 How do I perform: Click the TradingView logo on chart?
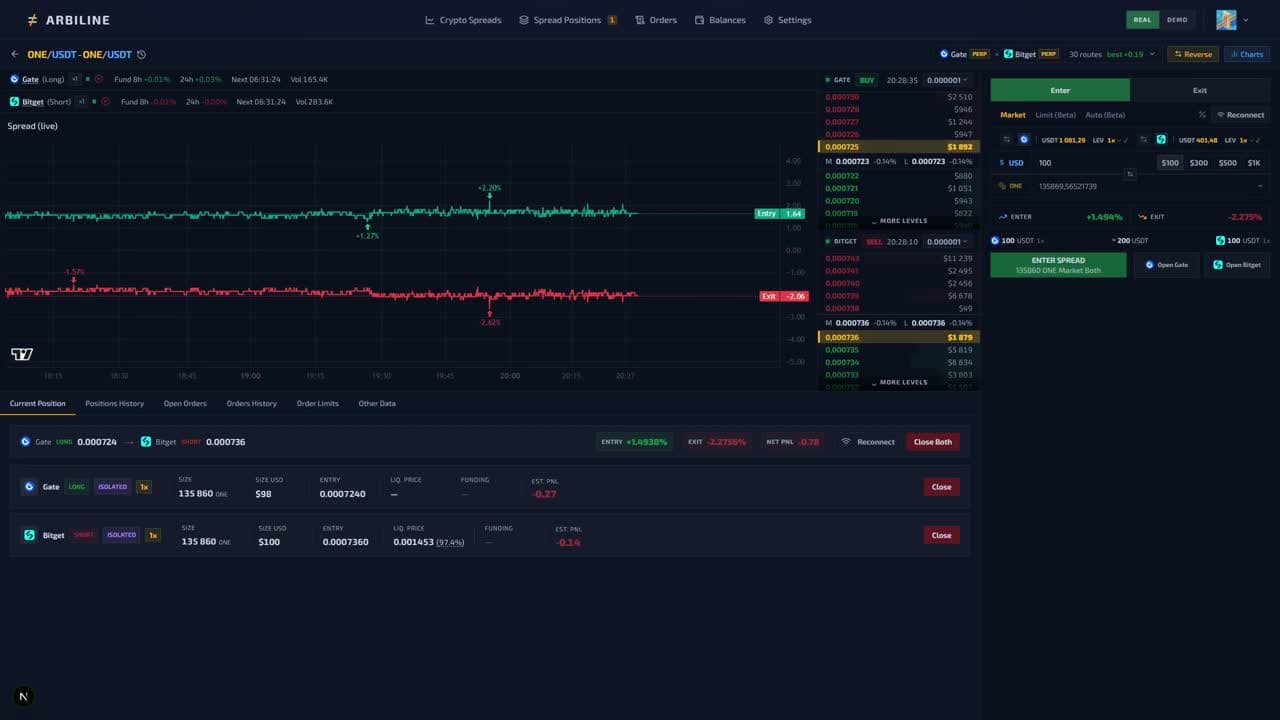pyautogui.click(x=22, y=354)
